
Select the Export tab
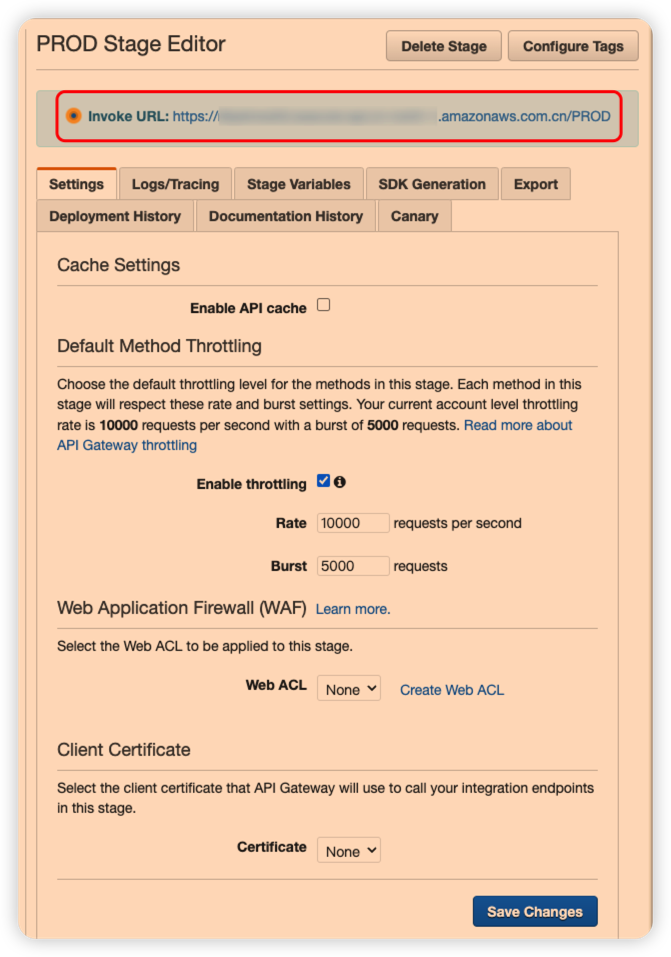tap(535, 184)
